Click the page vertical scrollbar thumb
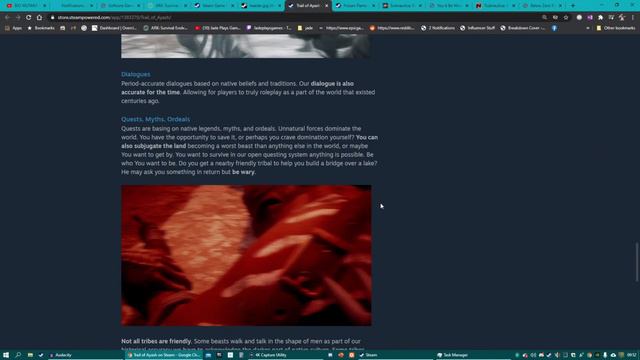The height and width of the screenshot is (360, 640). [x=636, y=262]
